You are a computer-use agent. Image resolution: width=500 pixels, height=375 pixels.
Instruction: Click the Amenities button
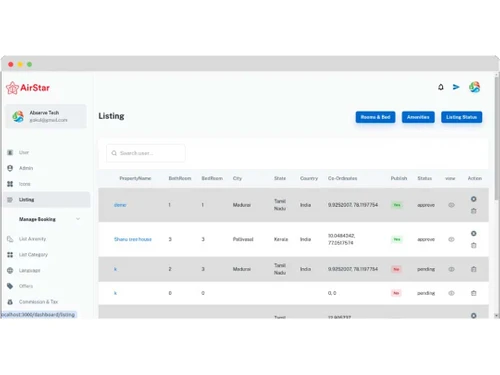point(418,117)
